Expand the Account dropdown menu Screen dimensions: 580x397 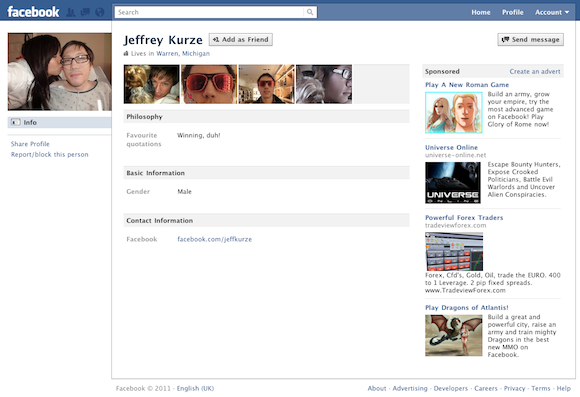tap(552, 13)
